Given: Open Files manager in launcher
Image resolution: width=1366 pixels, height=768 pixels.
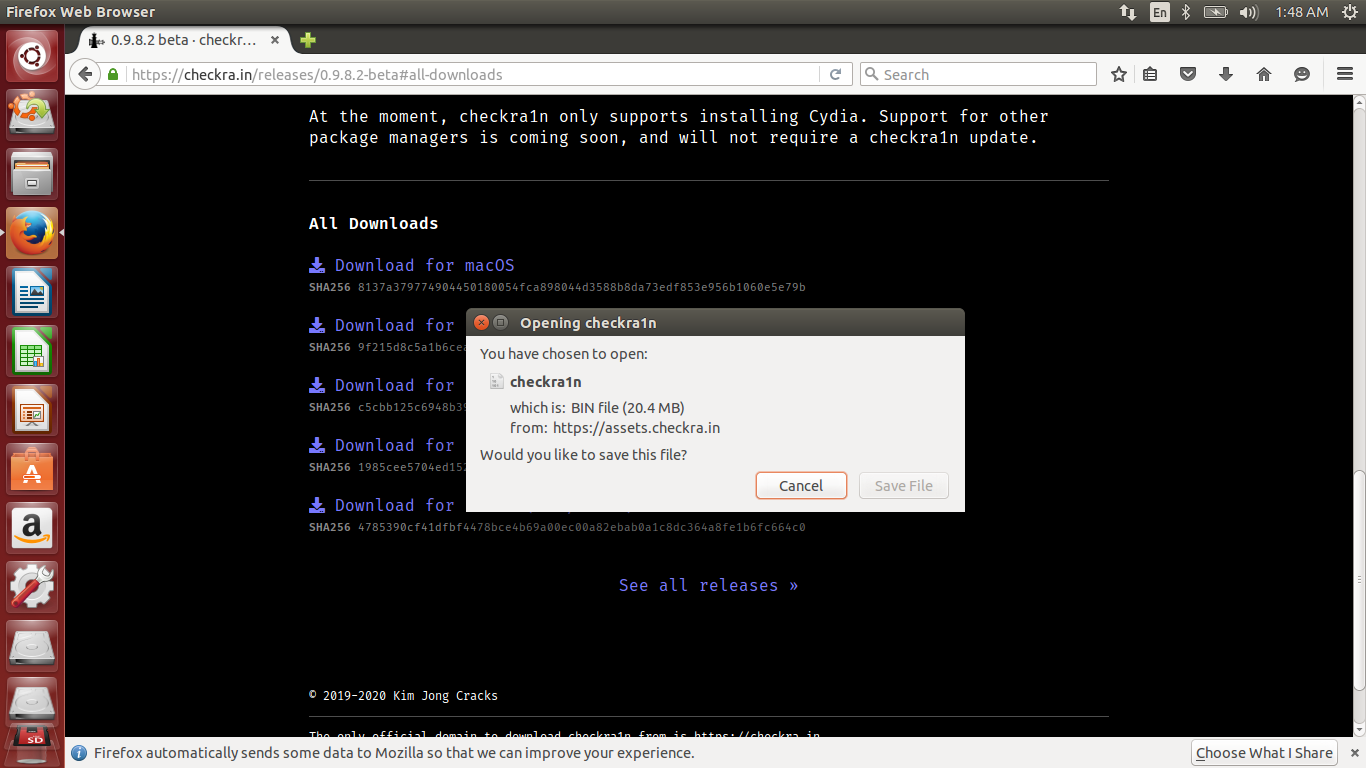Looking at the screenshot, I should coord(33,174).
